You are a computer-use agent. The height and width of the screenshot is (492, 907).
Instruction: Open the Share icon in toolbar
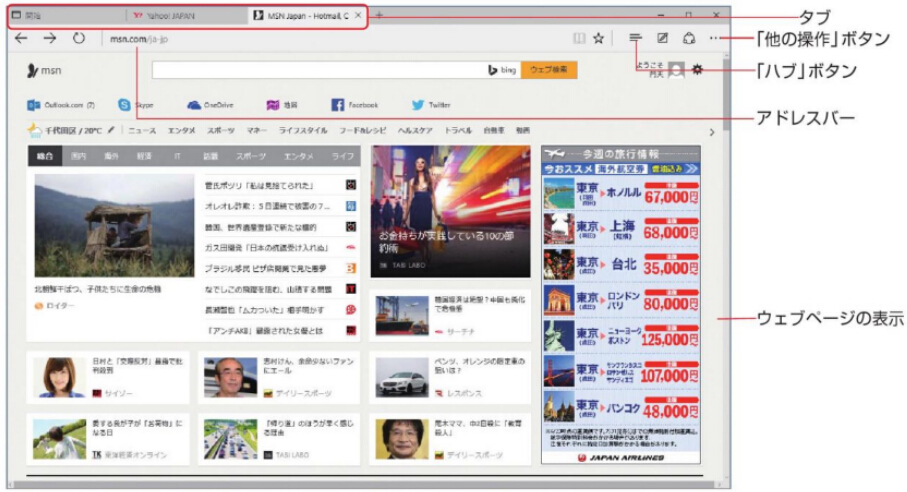point(689,38)
